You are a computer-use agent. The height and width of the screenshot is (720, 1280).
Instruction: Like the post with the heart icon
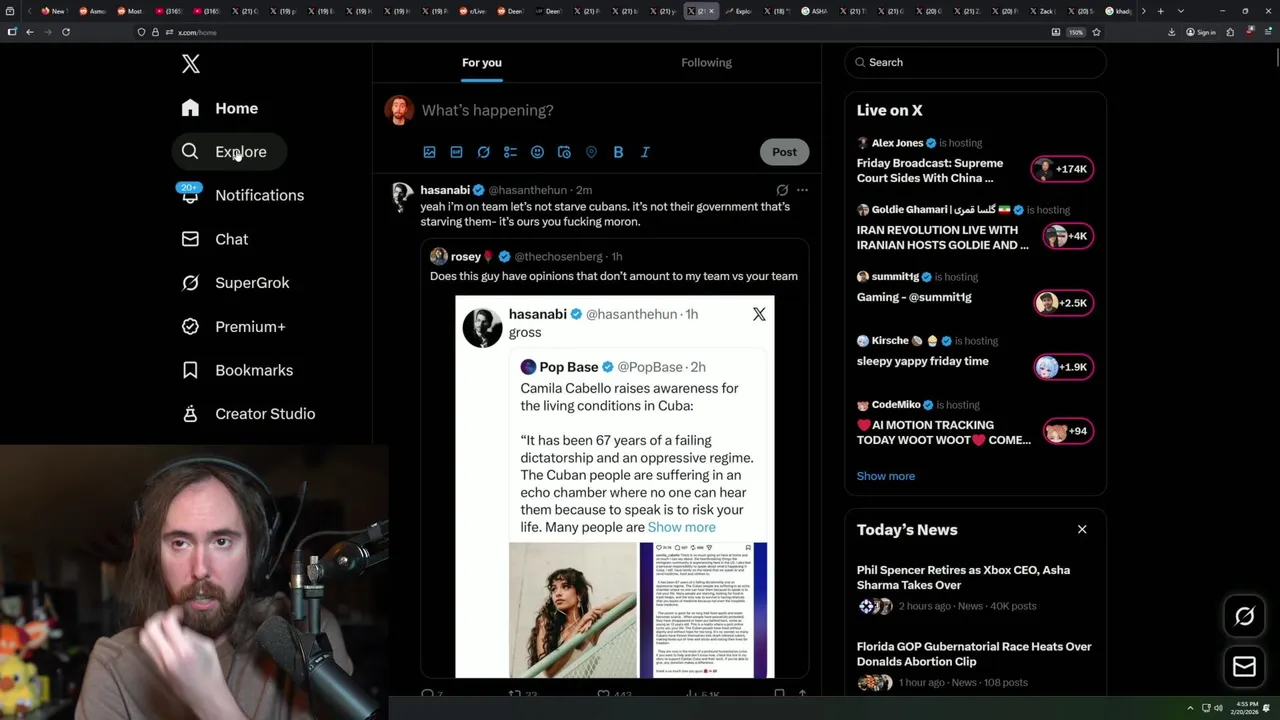(x=603, y=693)
